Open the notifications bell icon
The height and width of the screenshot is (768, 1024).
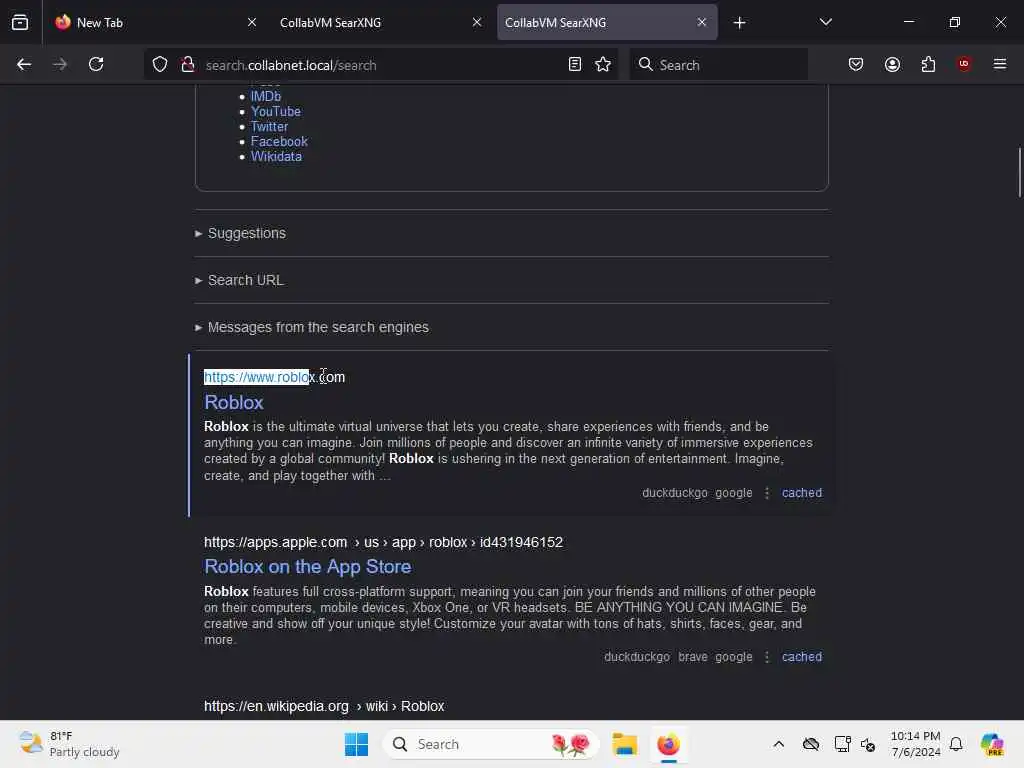point(956,744)
